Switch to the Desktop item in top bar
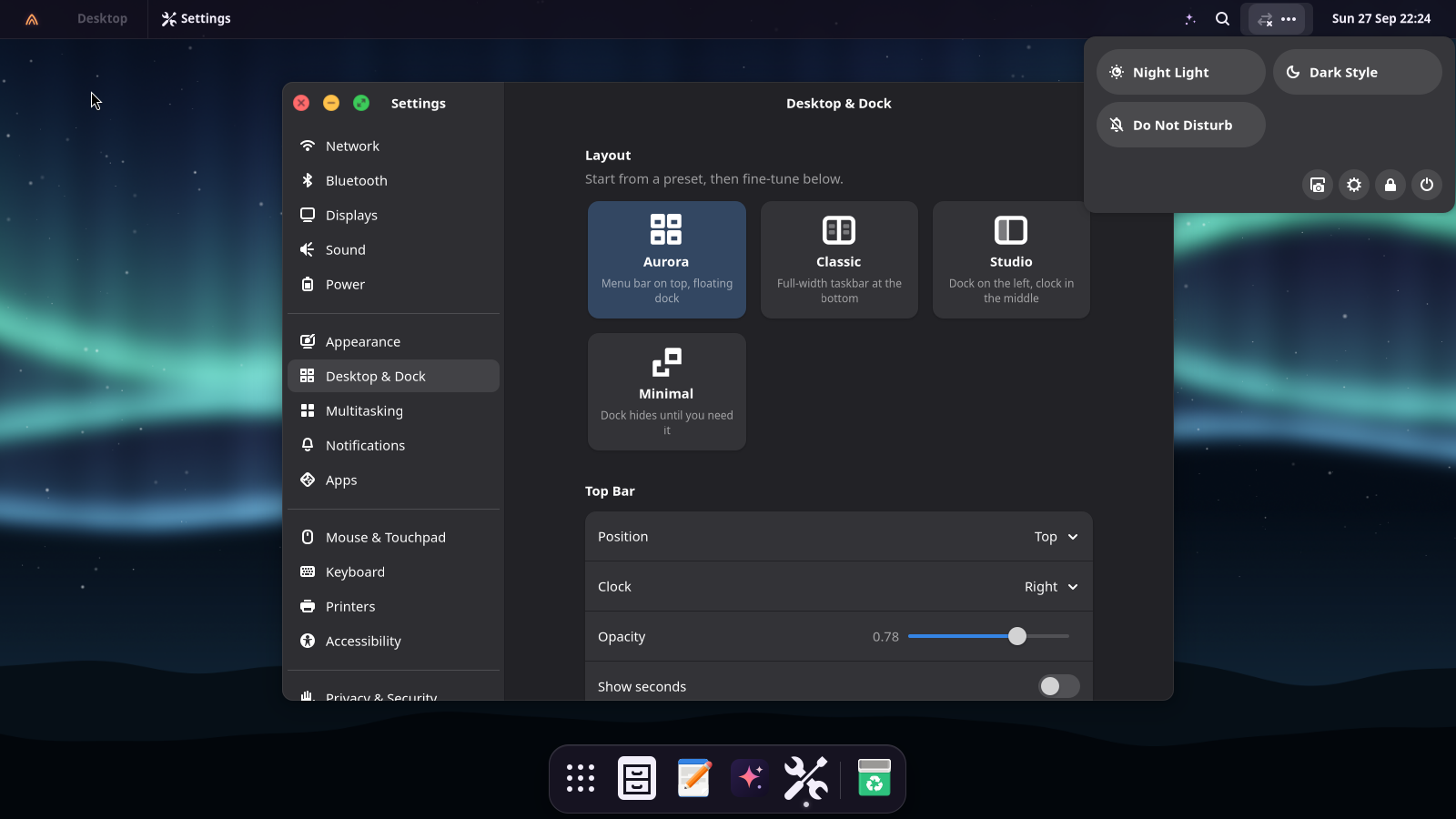Image resolution: width=1456 pixels, height=819 pixels. click(x=102, y=19)
